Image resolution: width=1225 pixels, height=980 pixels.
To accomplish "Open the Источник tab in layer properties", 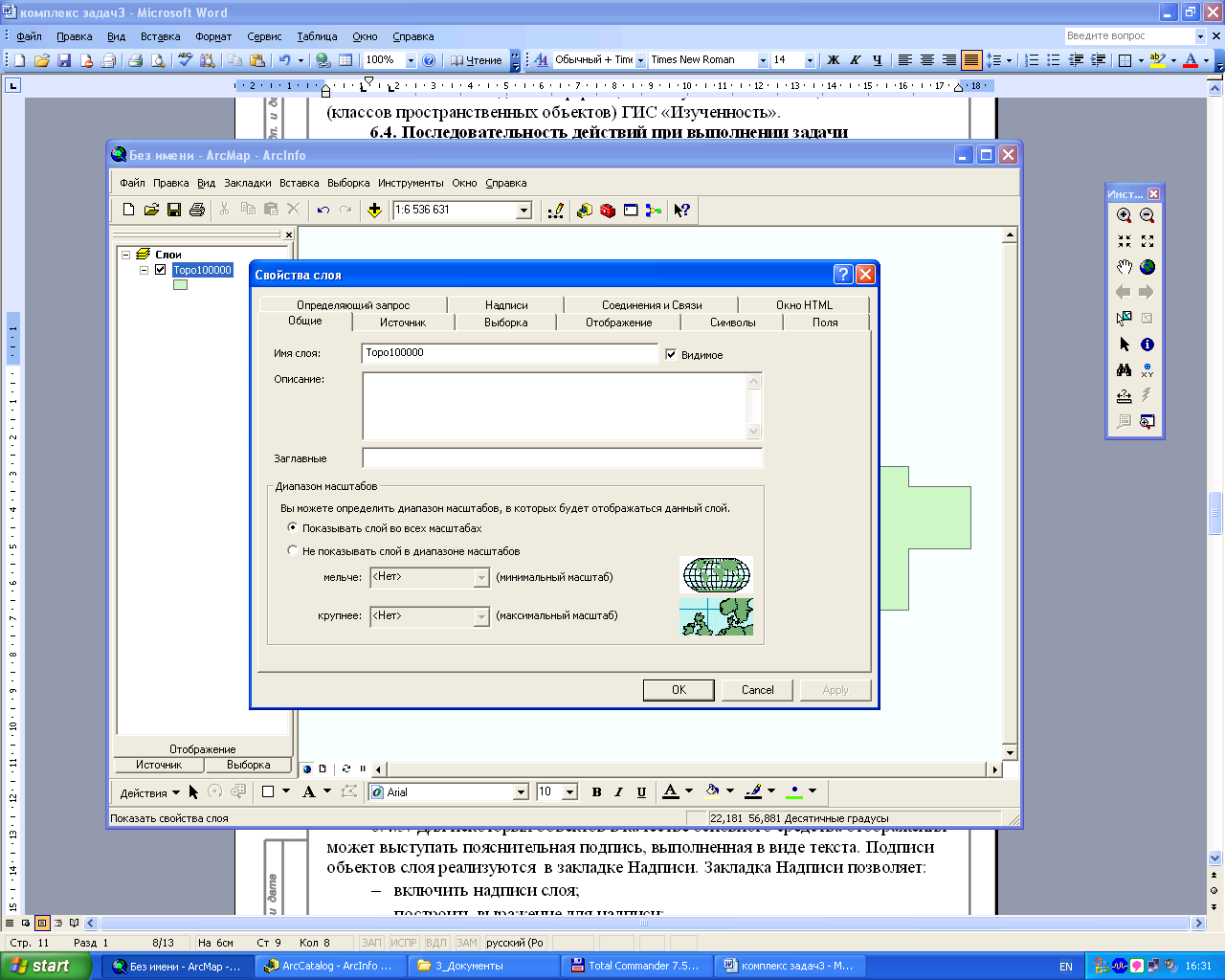I will click(x=403, y=323).
